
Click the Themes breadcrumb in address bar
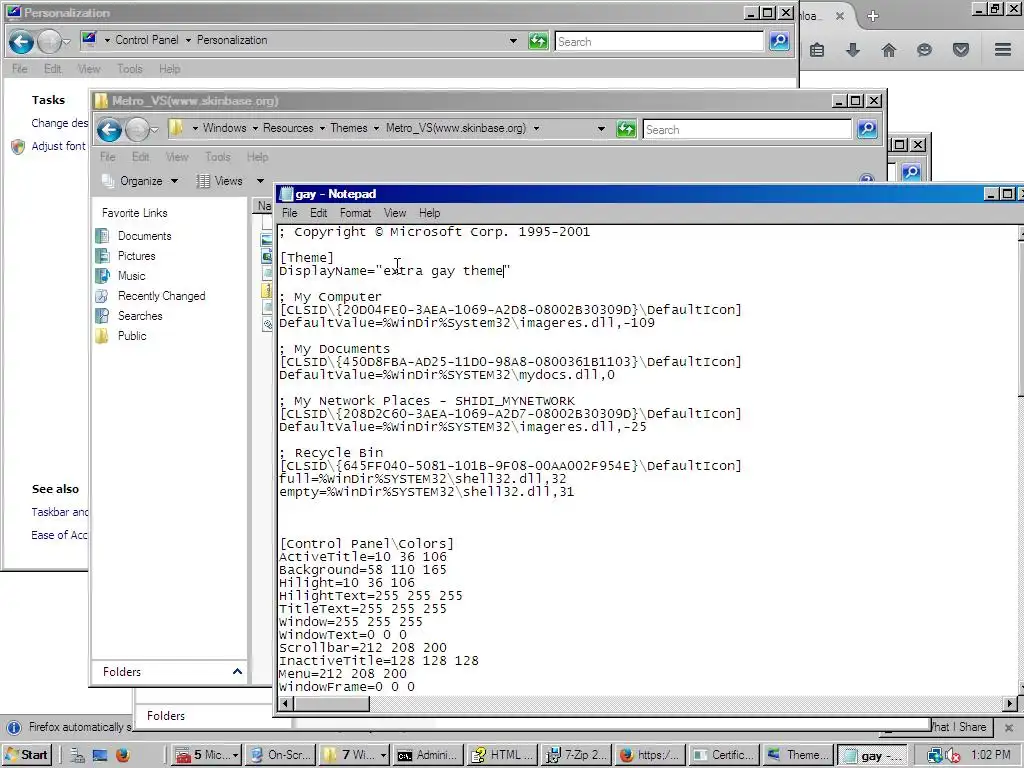tap(349, 128)
